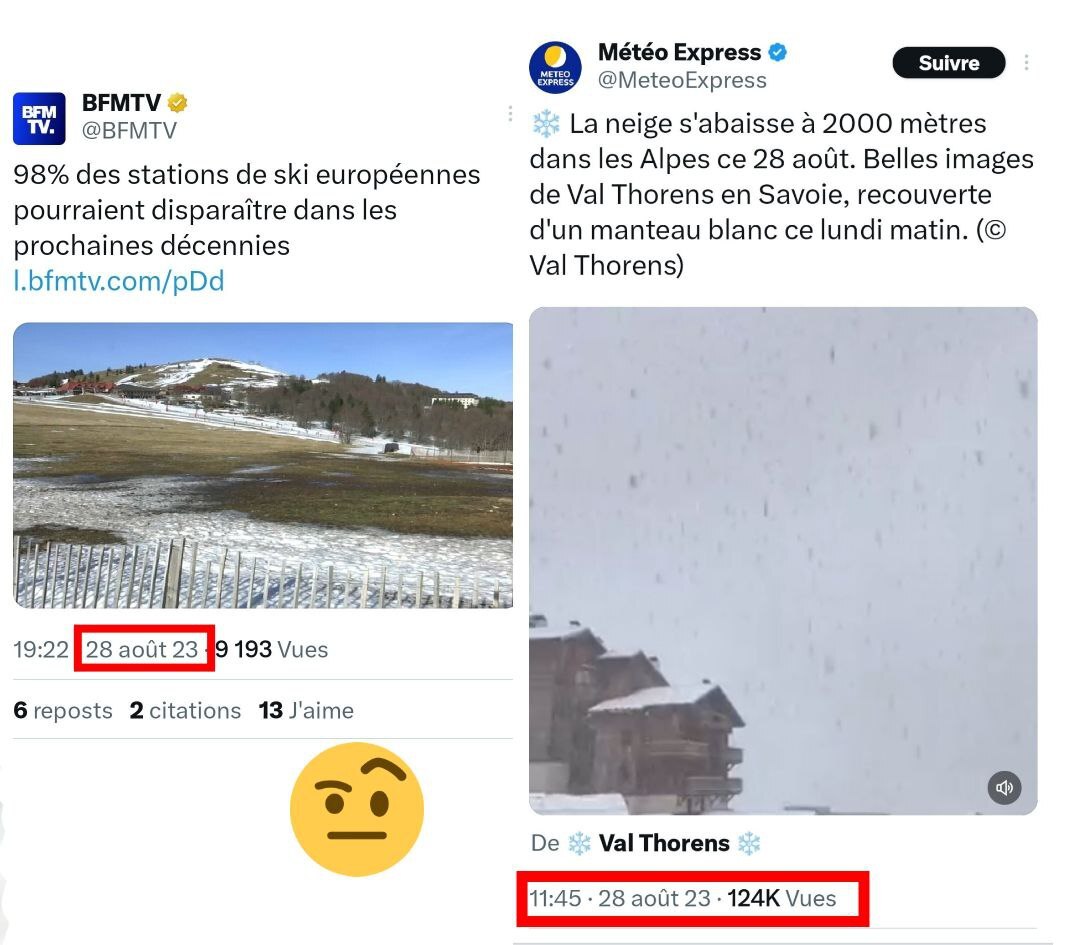Click the snowflake icon before Val Thorens
1080x945 pixels.
tap(579, 843)
